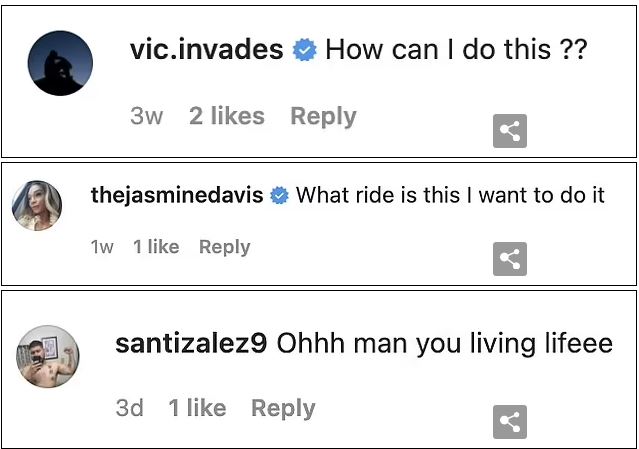Click the 3d timestamp on the third comment

pyautogui.click(x=130, y=408)
